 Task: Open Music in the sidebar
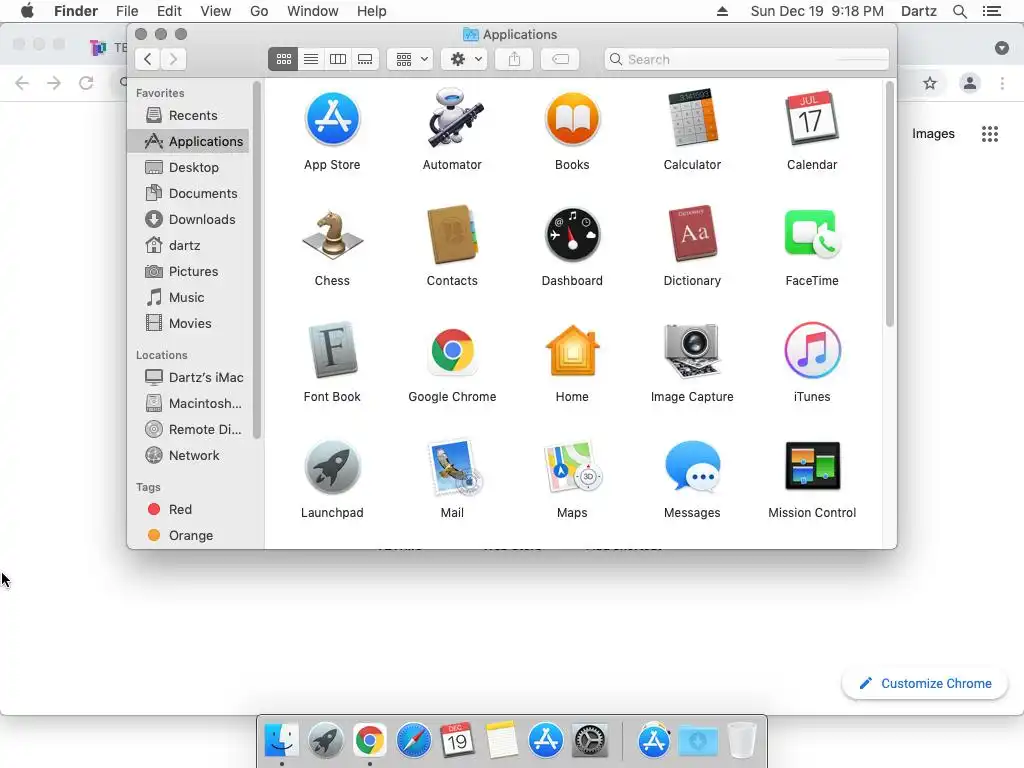(188, 298)
